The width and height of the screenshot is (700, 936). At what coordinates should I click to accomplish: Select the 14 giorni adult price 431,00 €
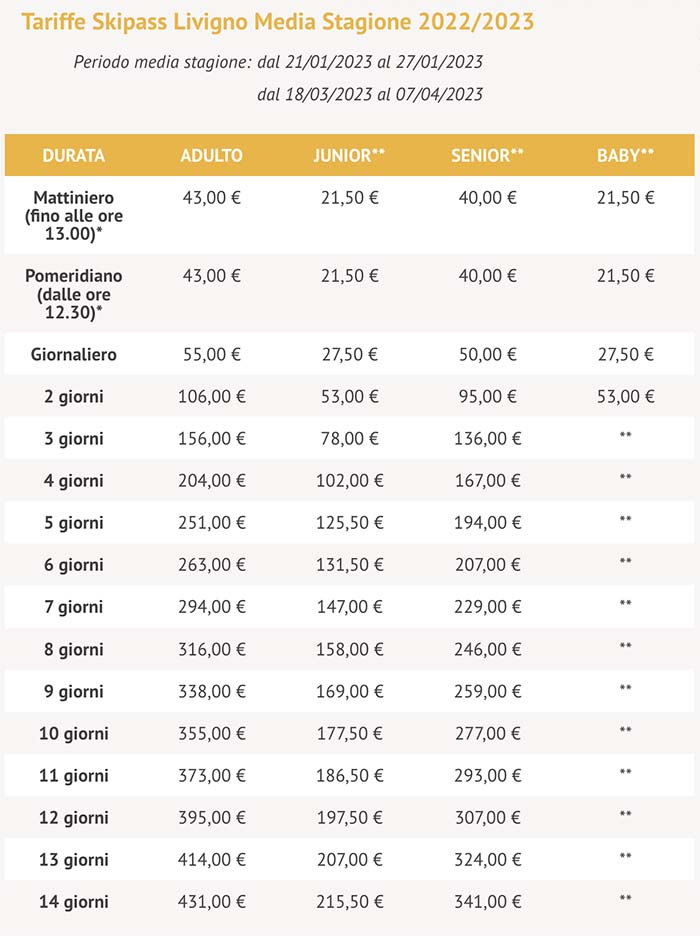(x=211, y=902)
